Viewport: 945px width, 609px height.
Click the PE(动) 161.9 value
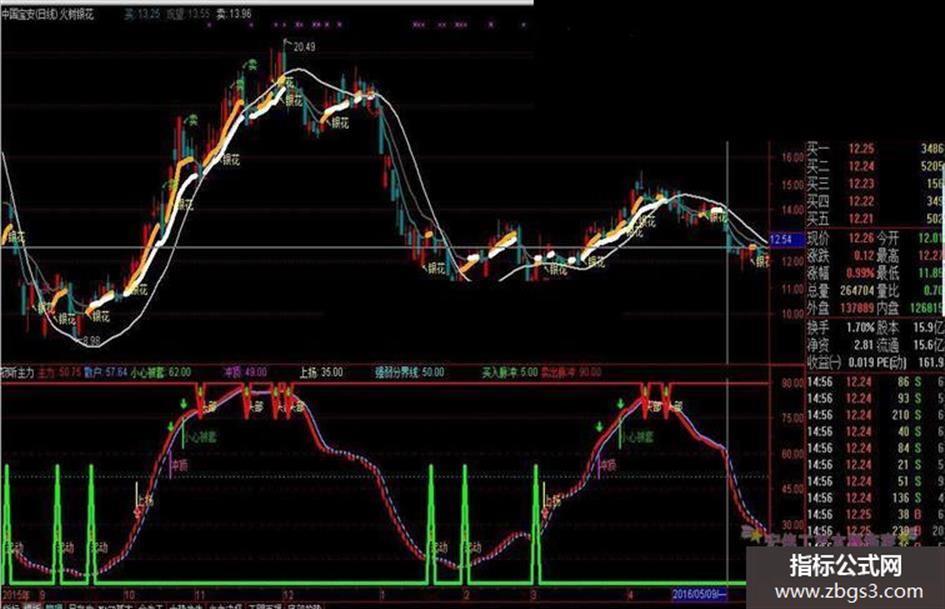pos(930,362)
